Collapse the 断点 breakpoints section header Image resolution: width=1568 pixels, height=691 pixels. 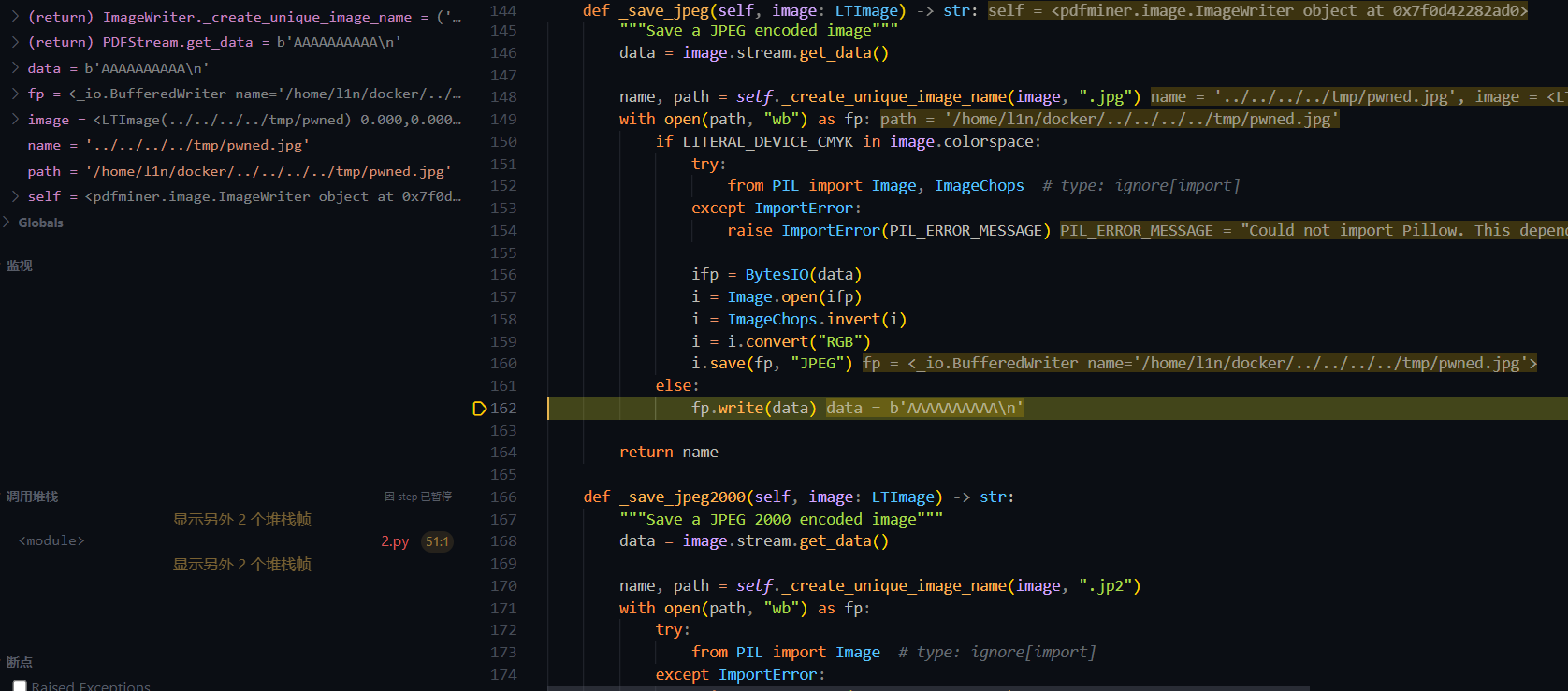[x=20, y=662]
